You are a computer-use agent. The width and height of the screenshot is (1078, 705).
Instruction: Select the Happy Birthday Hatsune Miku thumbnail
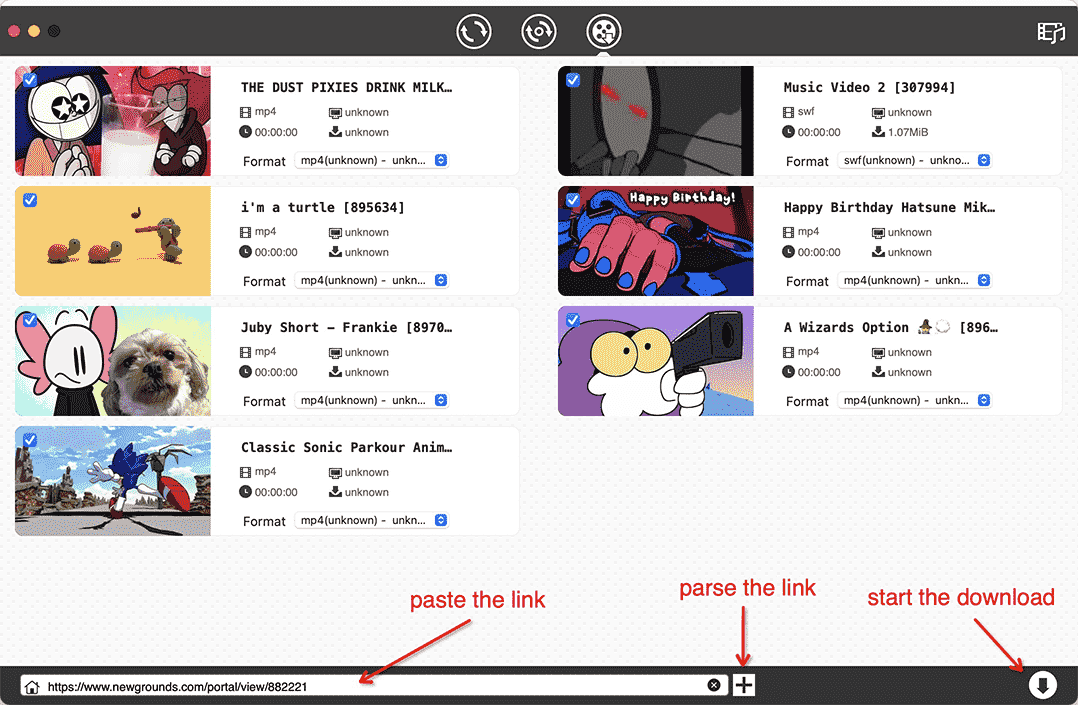(x=656, y=241)
